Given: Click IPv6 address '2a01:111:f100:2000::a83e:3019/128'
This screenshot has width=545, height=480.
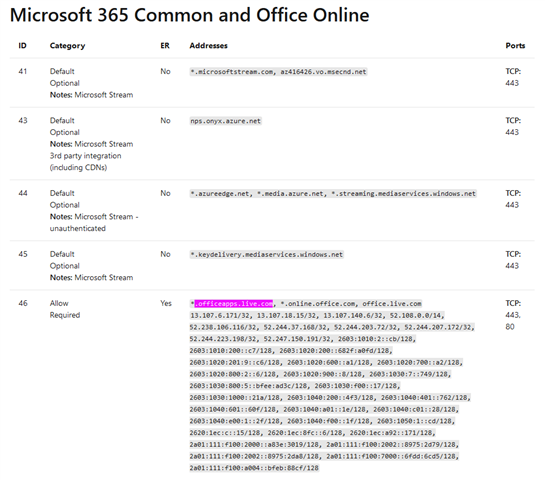Looking at the screenshot, I should point(254,445).
